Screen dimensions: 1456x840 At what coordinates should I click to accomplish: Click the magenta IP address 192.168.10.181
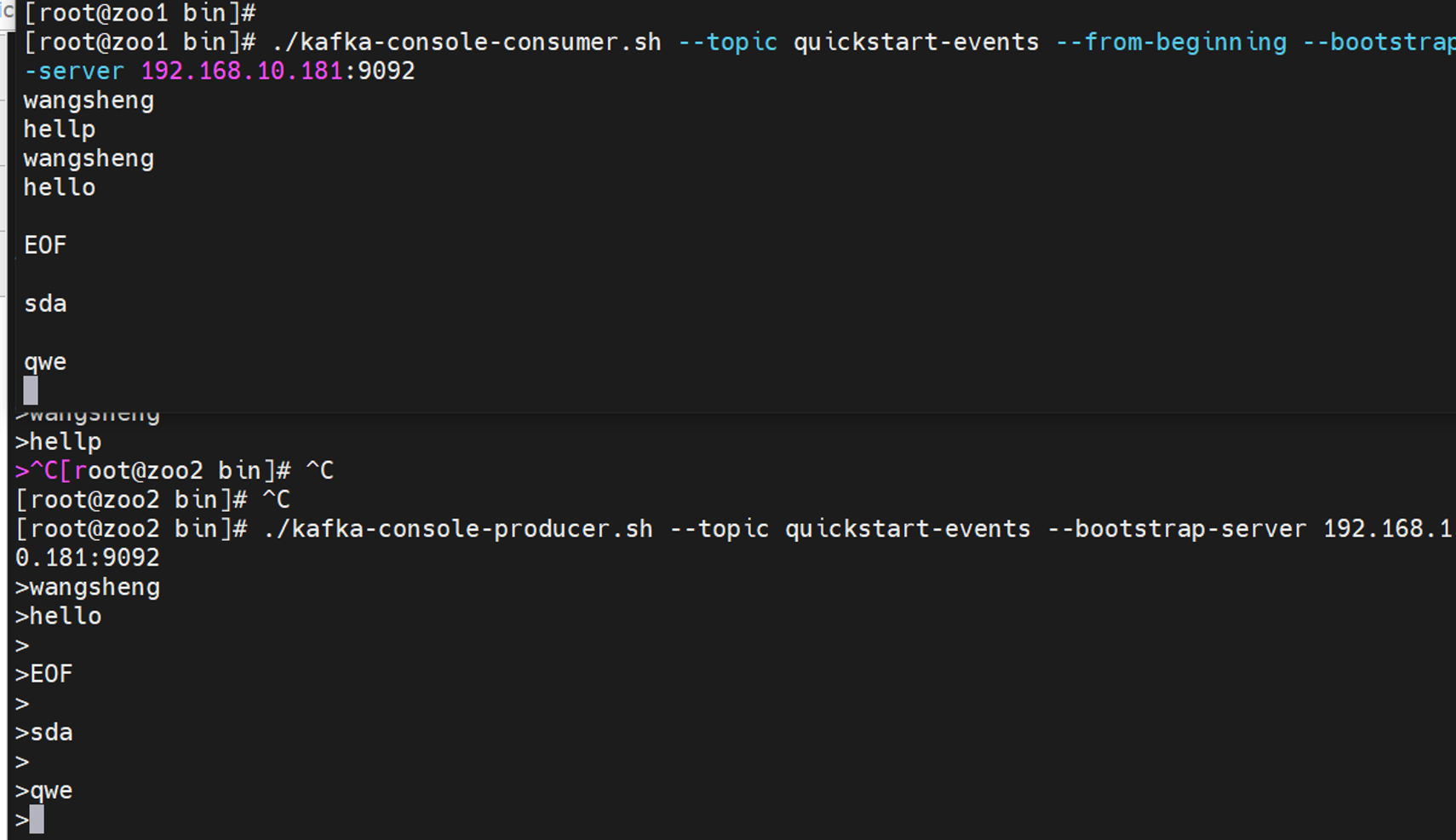coord(242,71)
